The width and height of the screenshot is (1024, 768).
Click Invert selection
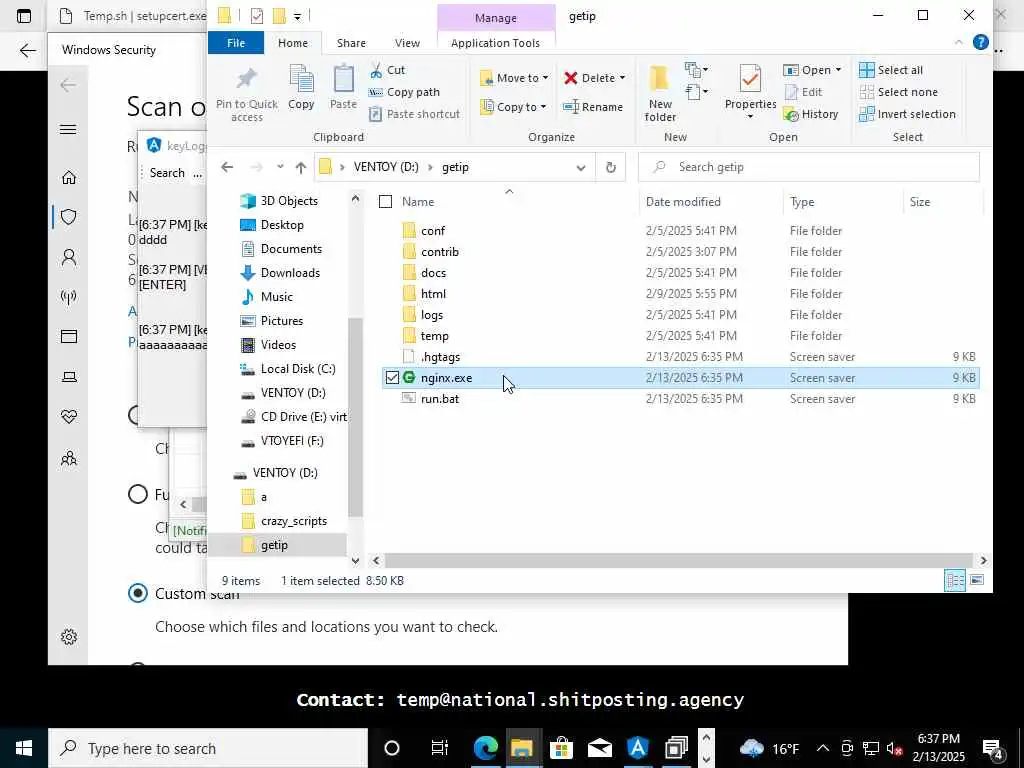pos(907,114)
